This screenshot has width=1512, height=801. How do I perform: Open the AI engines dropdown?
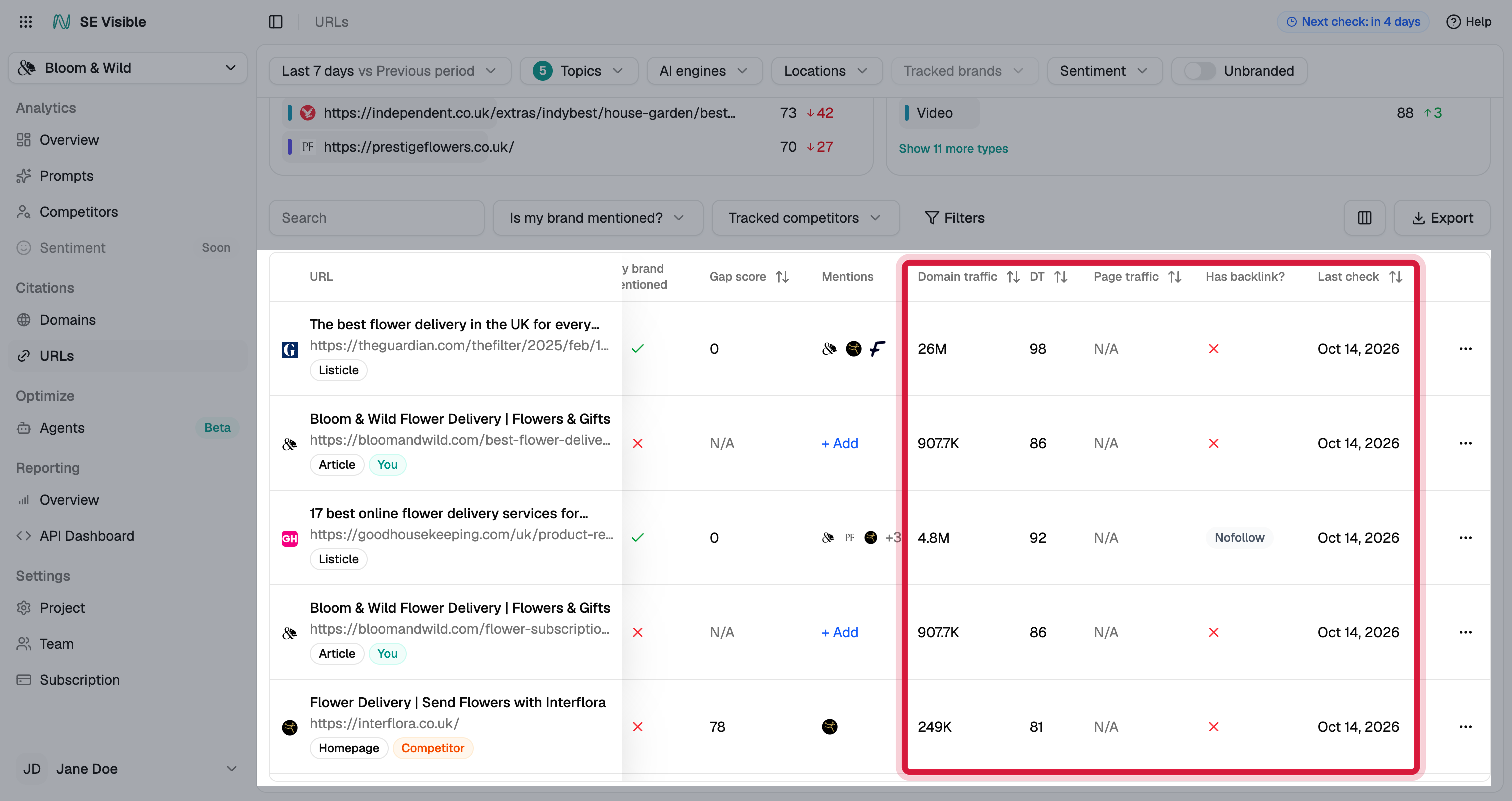coord(704,71)
